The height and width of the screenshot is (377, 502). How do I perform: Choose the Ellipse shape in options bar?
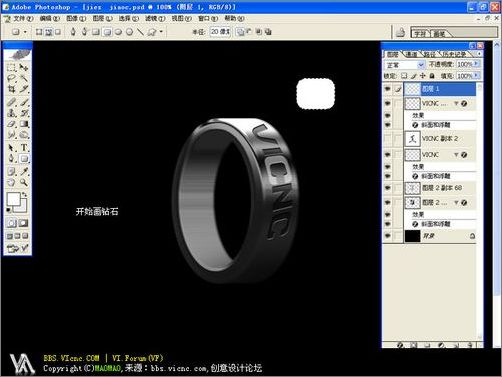click(118, 32)
